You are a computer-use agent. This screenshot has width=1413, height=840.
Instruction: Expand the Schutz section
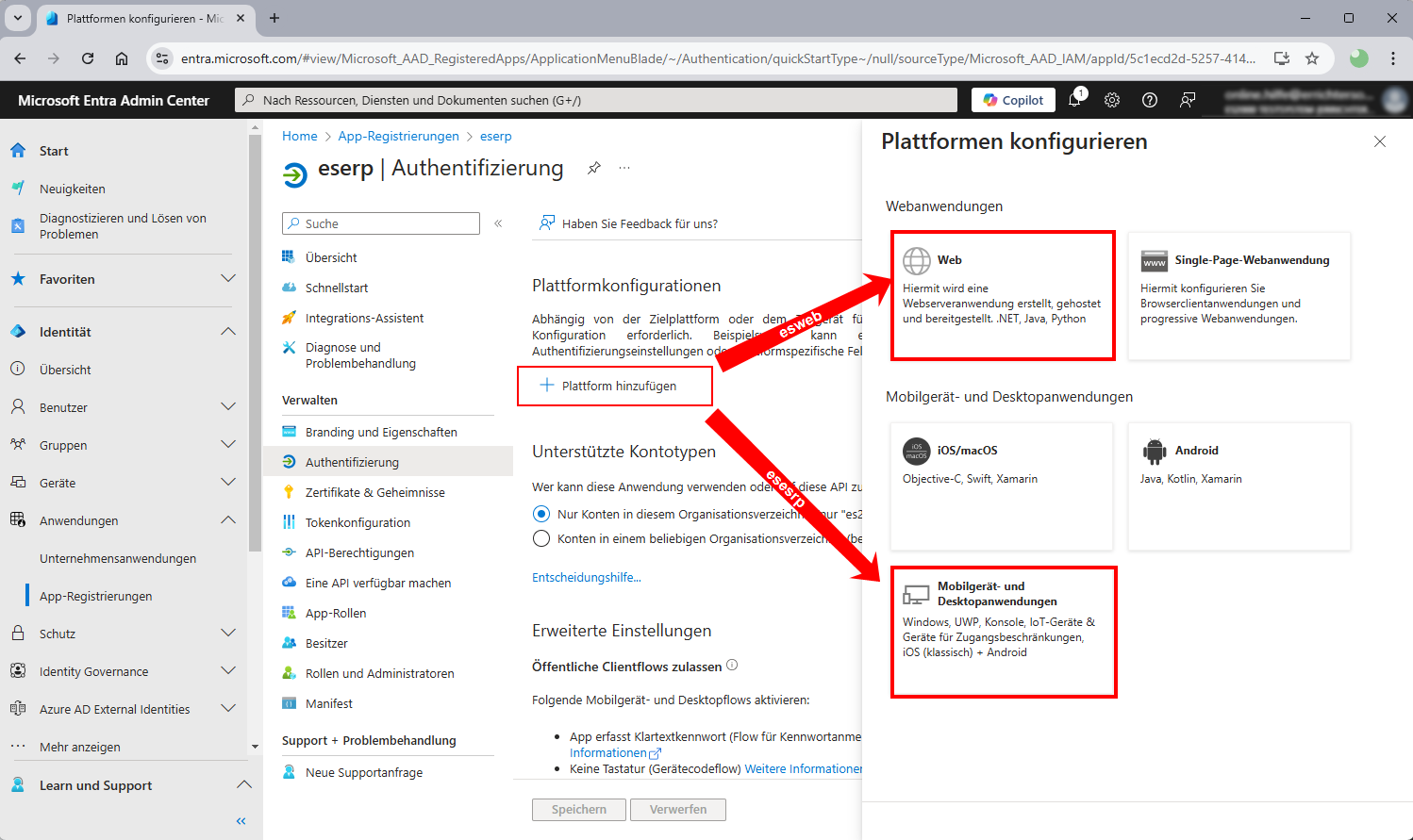coord(227,634)
